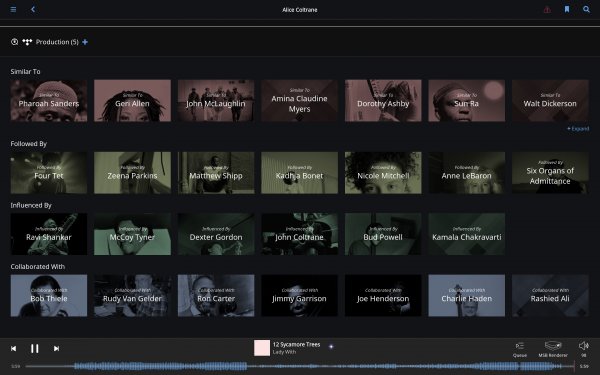
Task: Open Geri Allen artist card
Action: click(132, 101)
